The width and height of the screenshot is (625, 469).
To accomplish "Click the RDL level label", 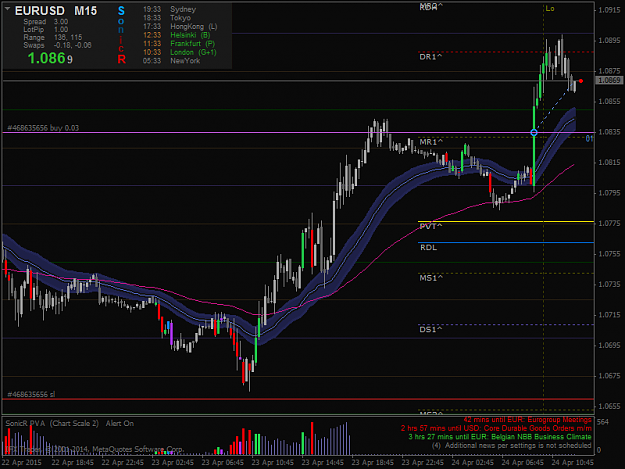I will pos(428,247).
